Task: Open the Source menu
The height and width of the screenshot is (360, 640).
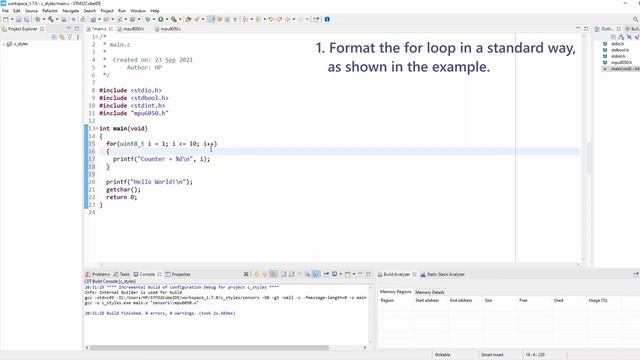Action: [x=31, y=11]
